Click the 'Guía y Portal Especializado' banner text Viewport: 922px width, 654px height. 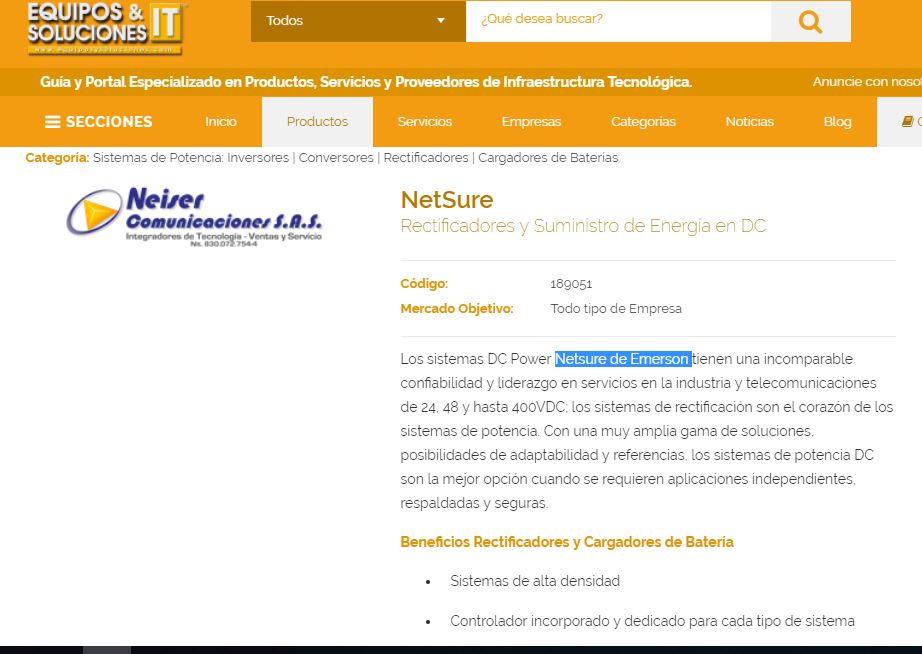coord(366,82)
